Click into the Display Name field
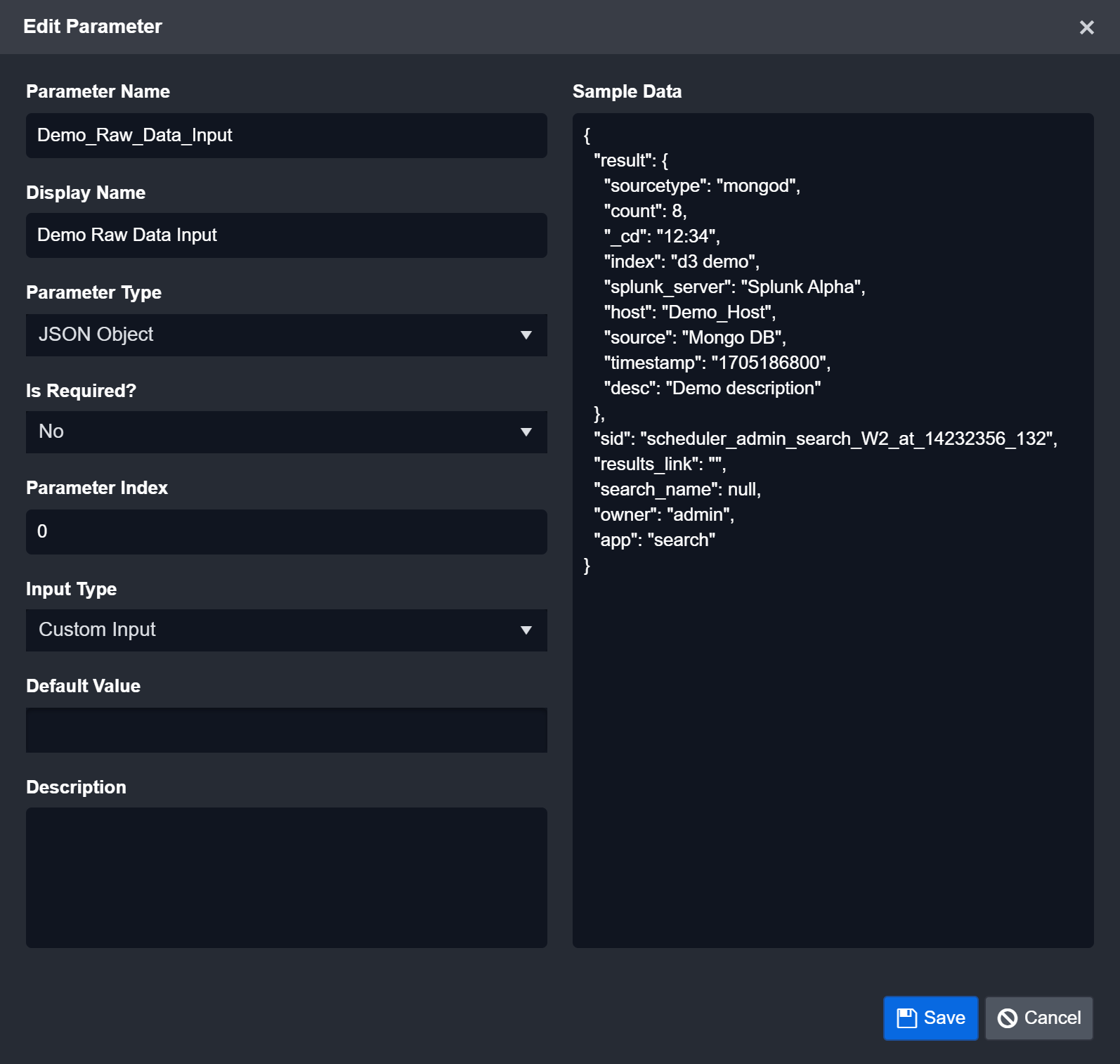 pyautogui.click(x=286, y=235)
